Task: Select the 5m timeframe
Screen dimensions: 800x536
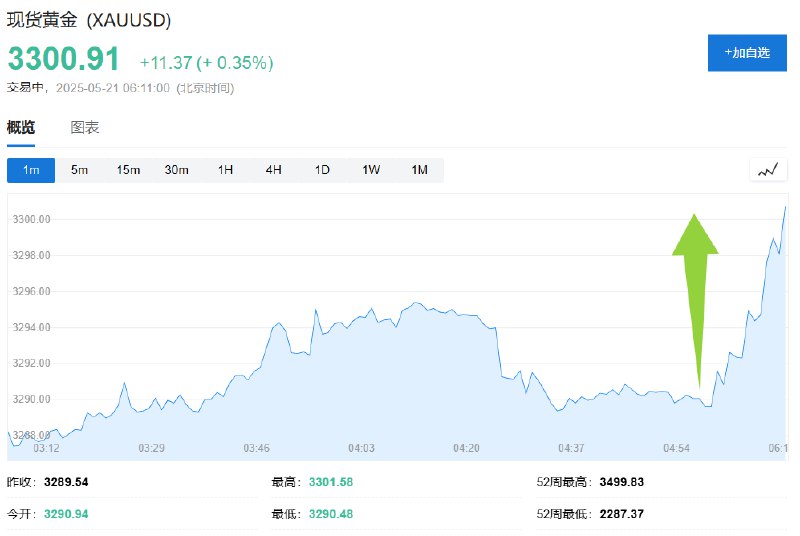Action: click(79, 170)
